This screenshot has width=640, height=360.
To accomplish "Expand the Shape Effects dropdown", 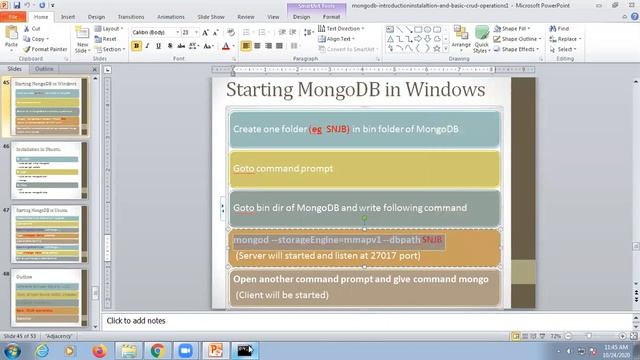I will click(516, 49).
